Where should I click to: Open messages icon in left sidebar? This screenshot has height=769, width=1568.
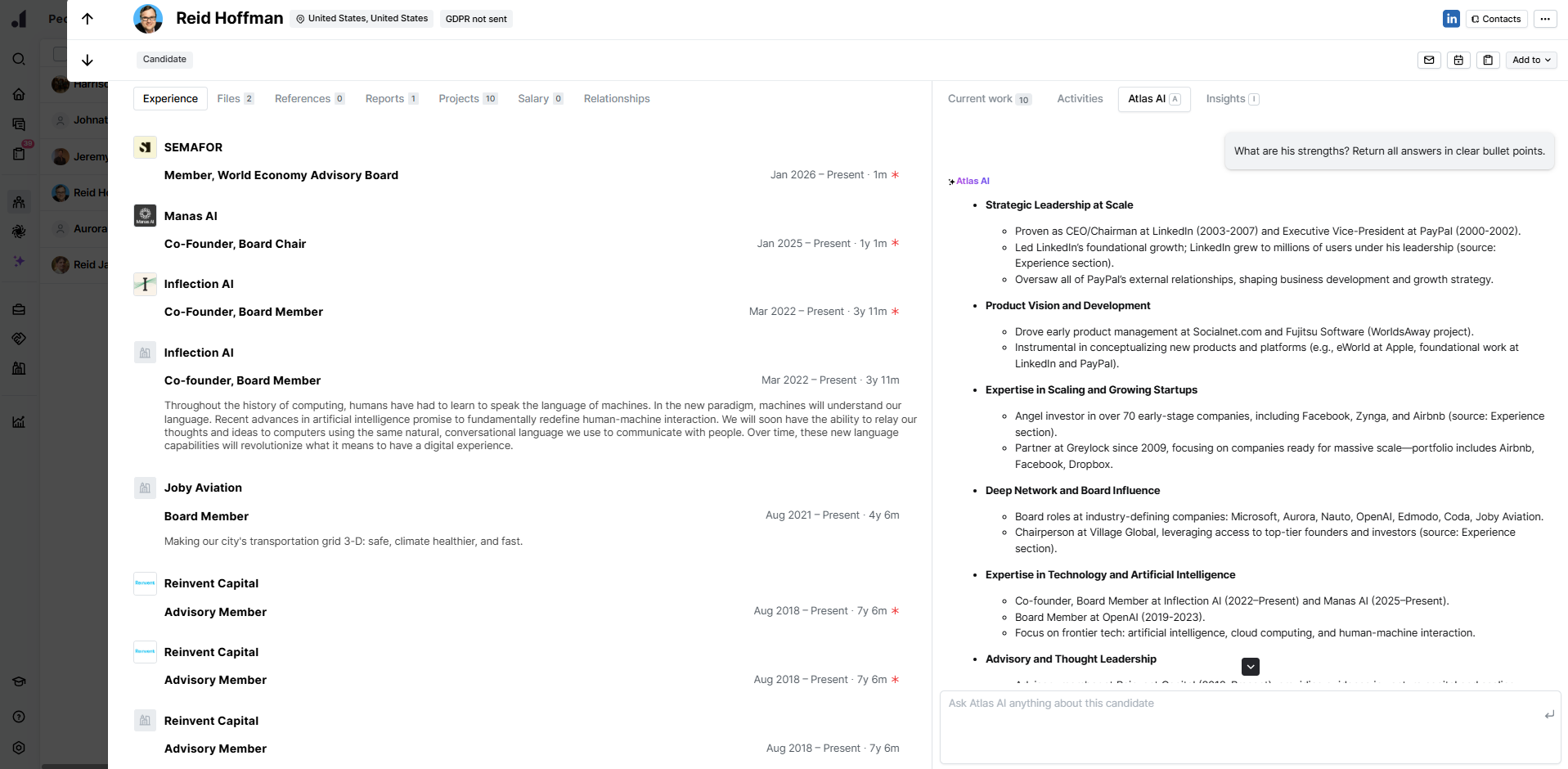pos(19,124)
